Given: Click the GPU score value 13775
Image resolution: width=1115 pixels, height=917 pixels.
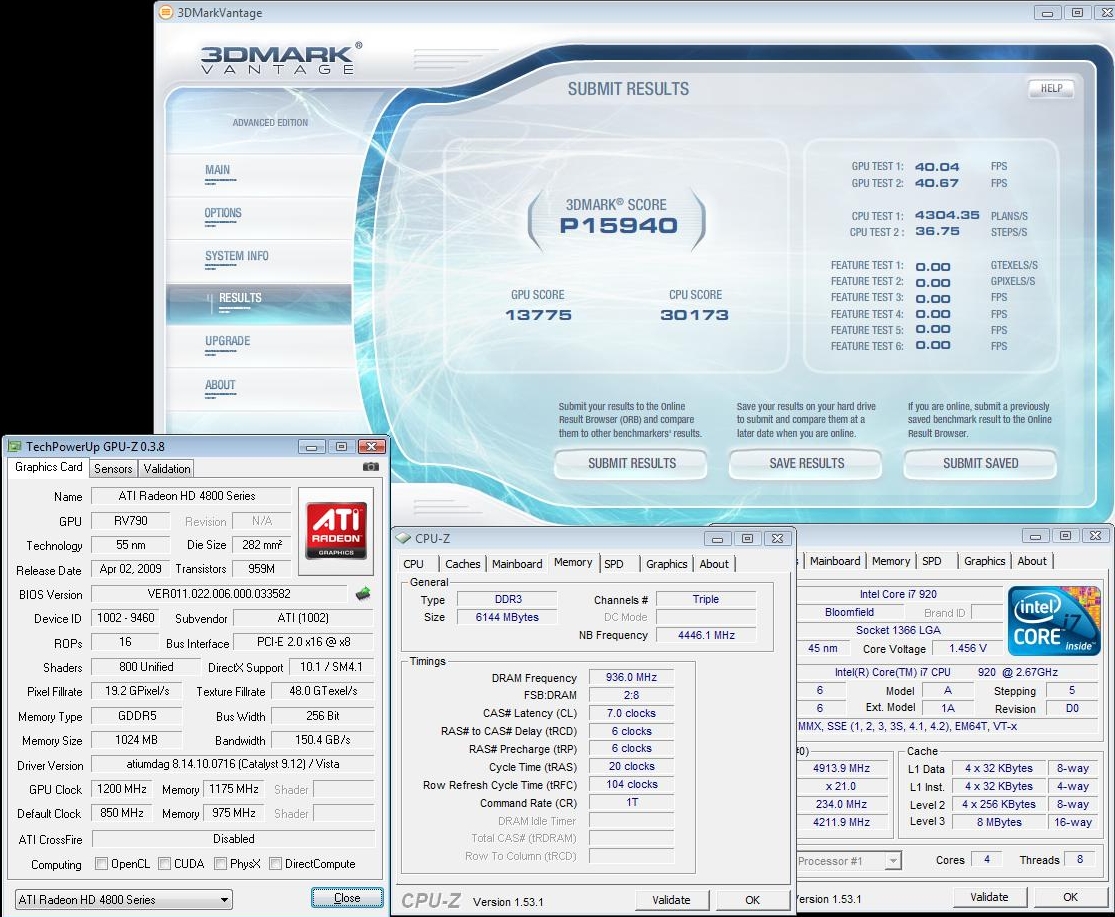Looking at the screenshot, I should coord(538,315).
